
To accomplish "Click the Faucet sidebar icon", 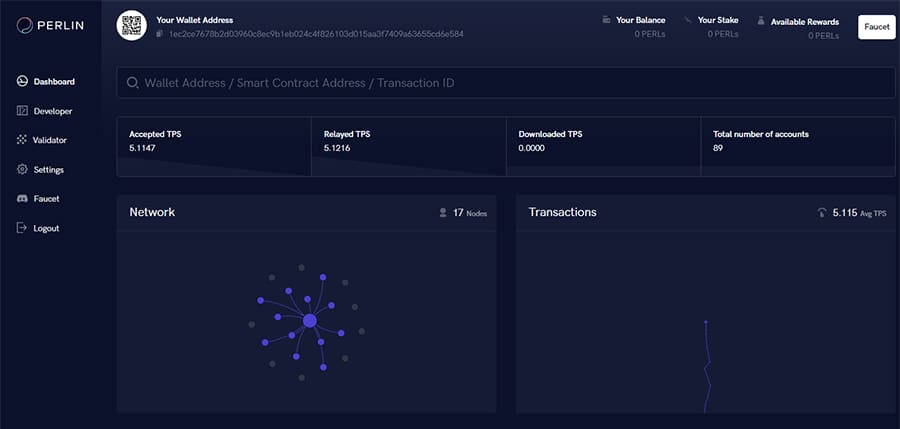I will (22, 199).
